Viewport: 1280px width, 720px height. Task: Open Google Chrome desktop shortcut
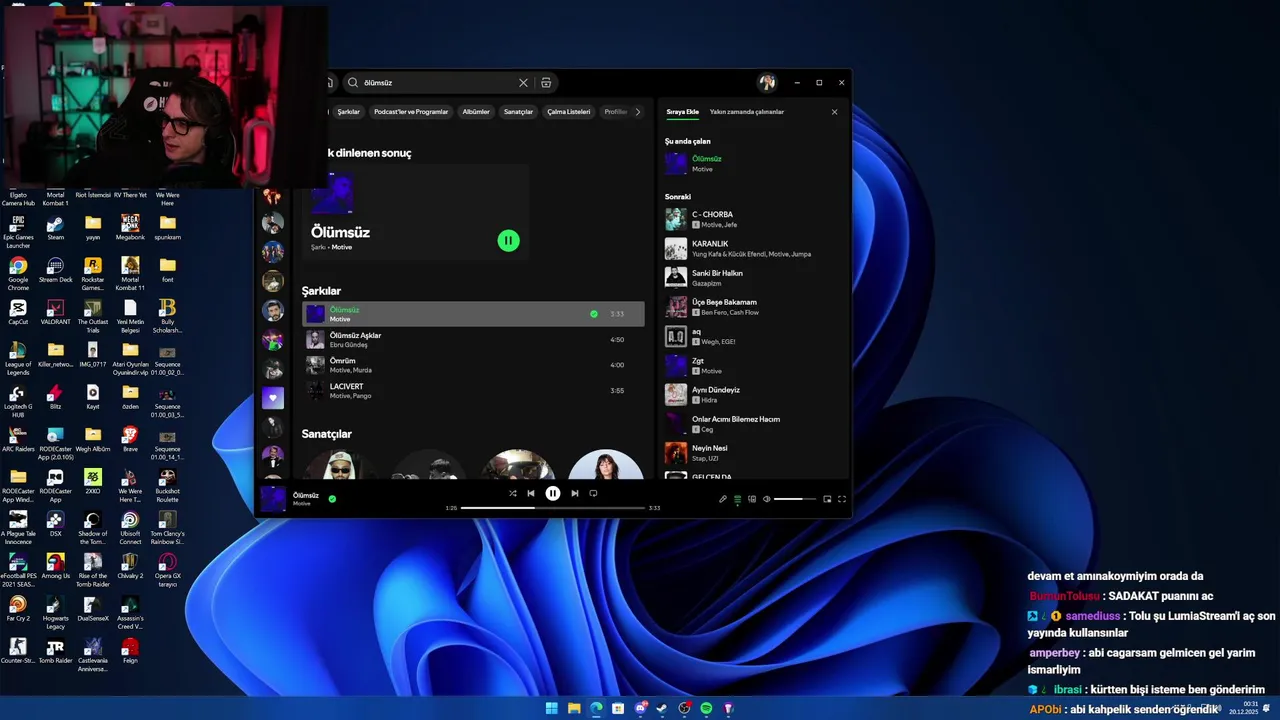coord(18,273)
